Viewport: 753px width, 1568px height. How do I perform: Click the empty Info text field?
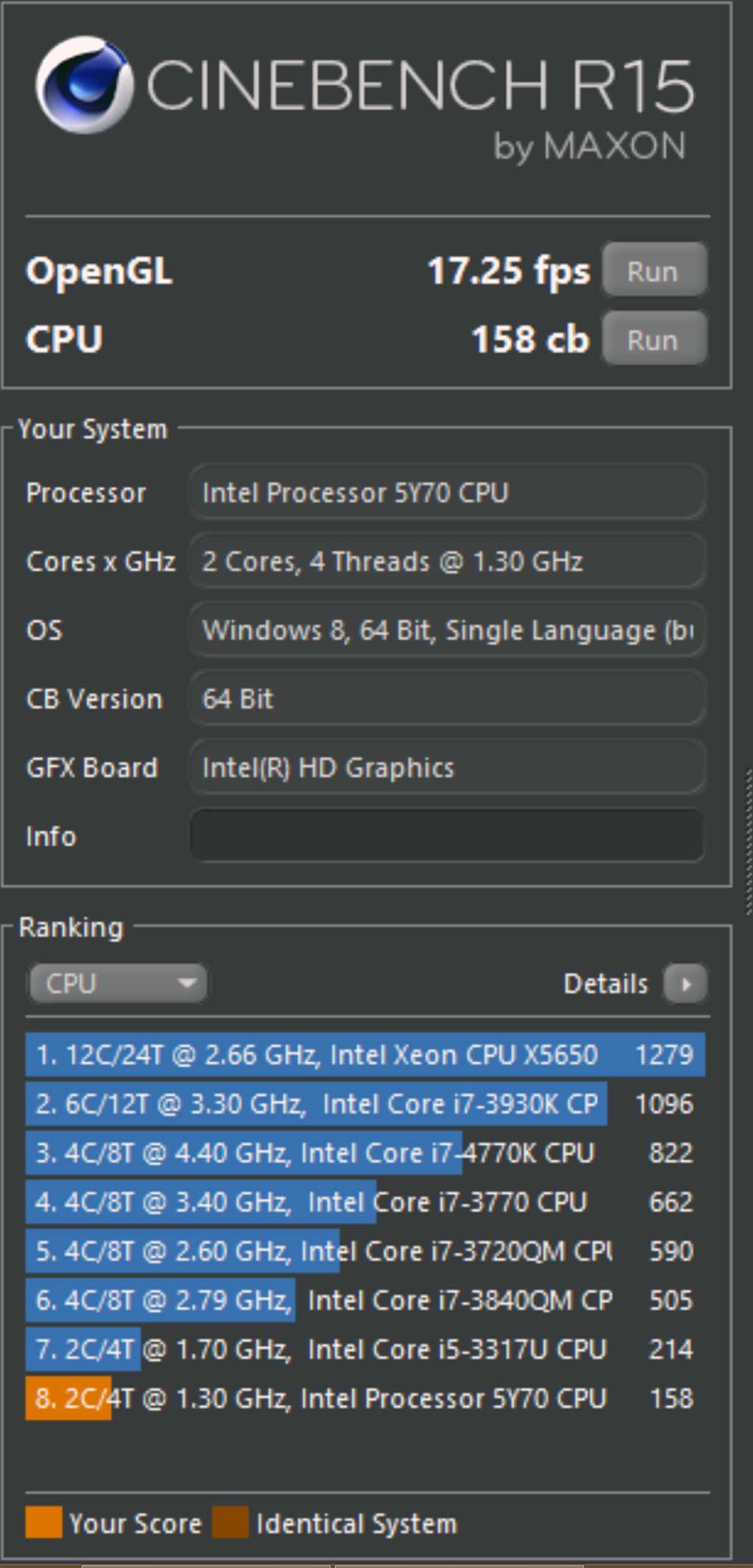coord(446,835)
